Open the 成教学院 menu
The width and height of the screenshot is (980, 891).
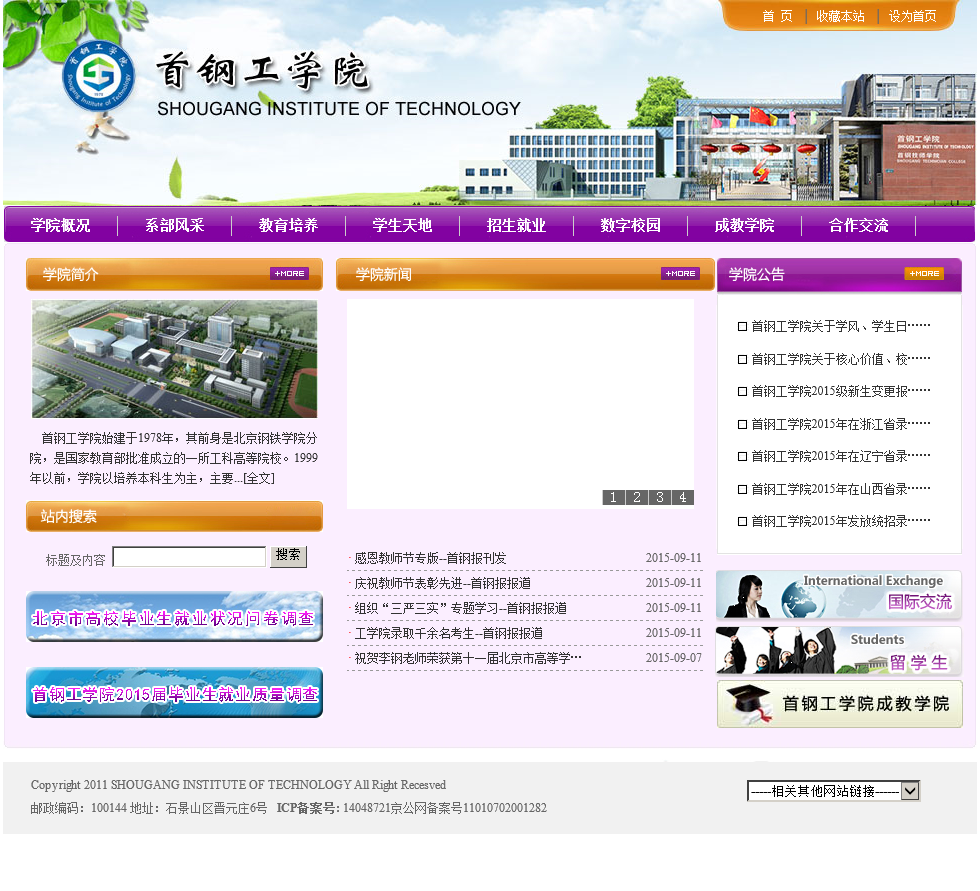[x=744, y=225]
